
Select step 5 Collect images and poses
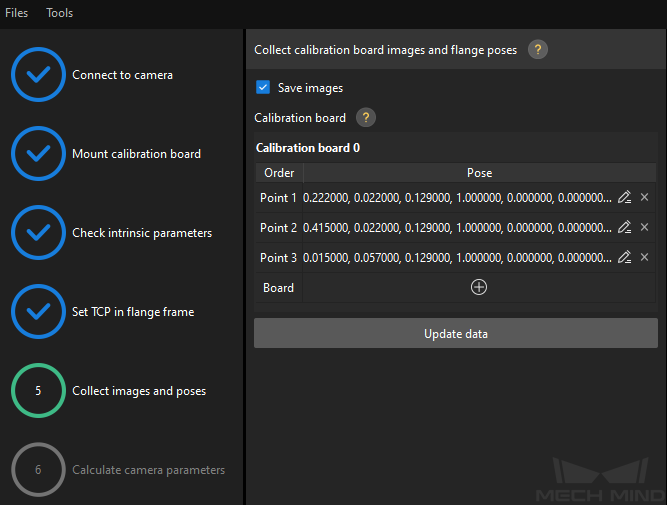tap(109, 391)
